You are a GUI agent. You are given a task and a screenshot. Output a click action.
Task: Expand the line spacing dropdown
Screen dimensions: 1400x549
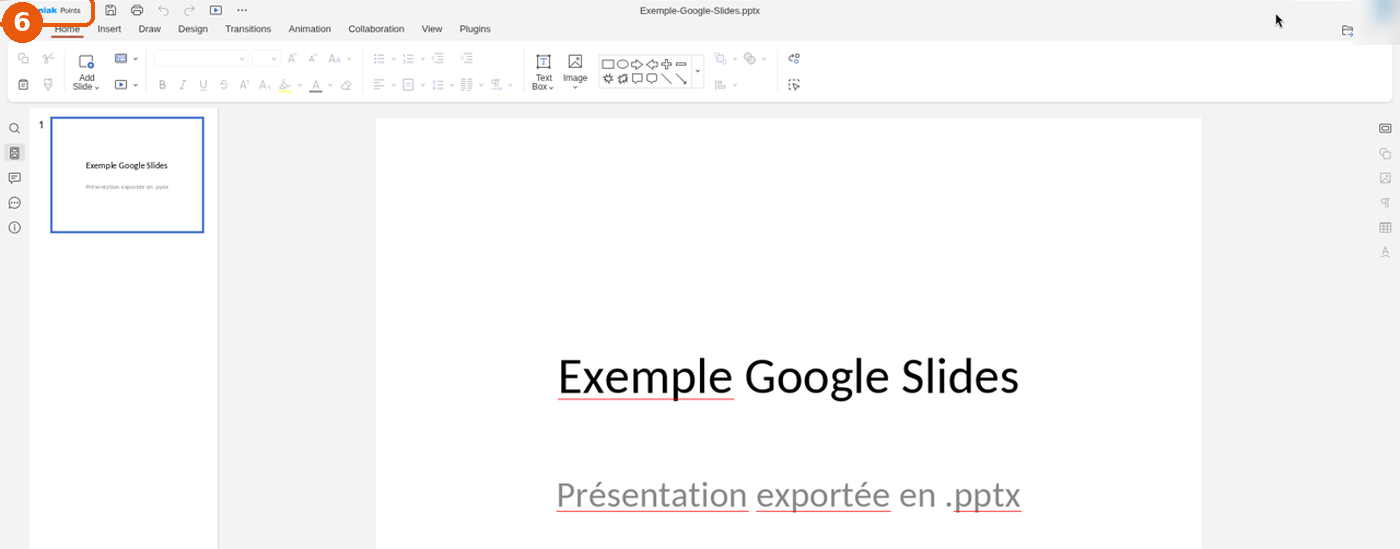(x=452, y=85)
